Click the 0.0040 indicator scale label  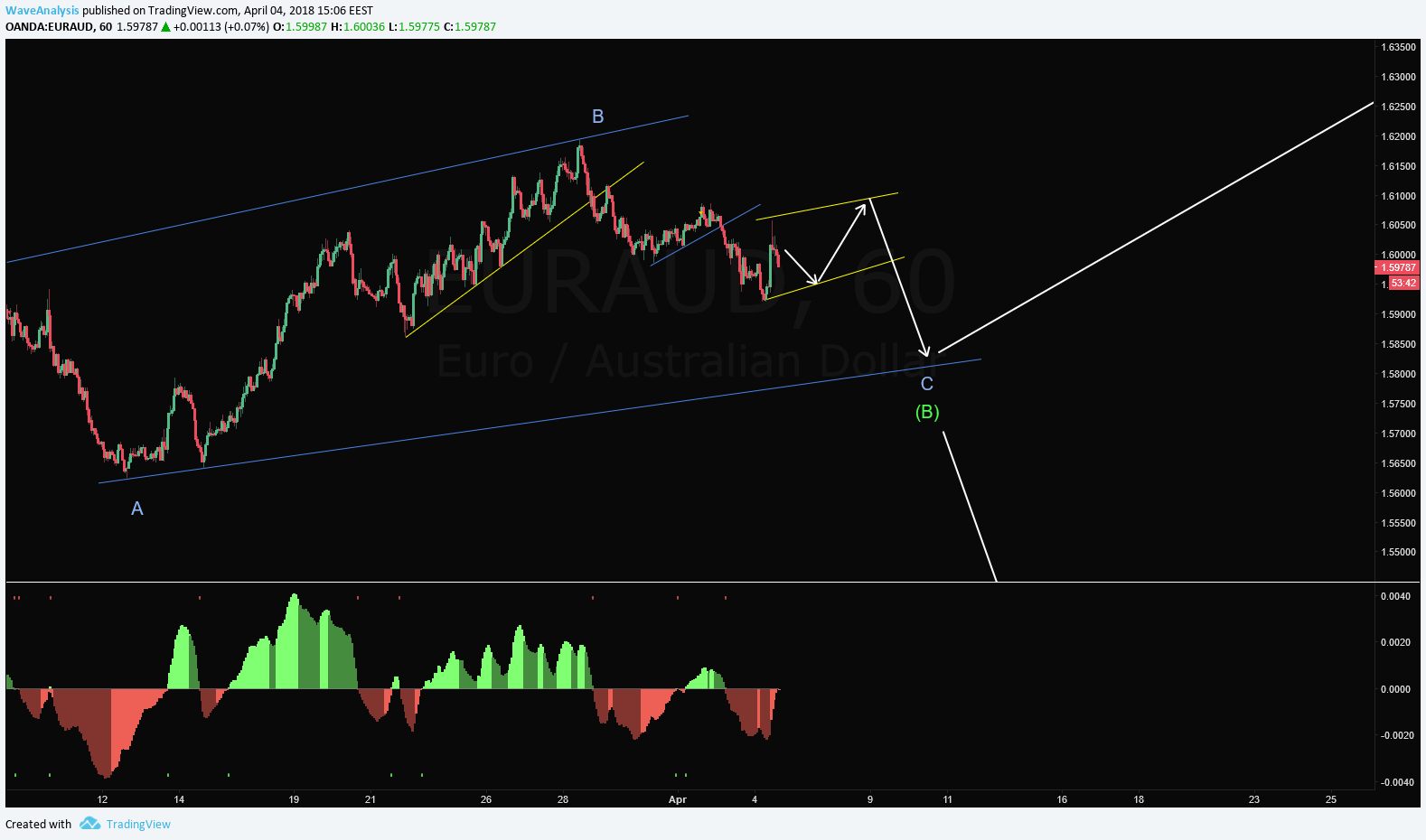(1395, 596)
